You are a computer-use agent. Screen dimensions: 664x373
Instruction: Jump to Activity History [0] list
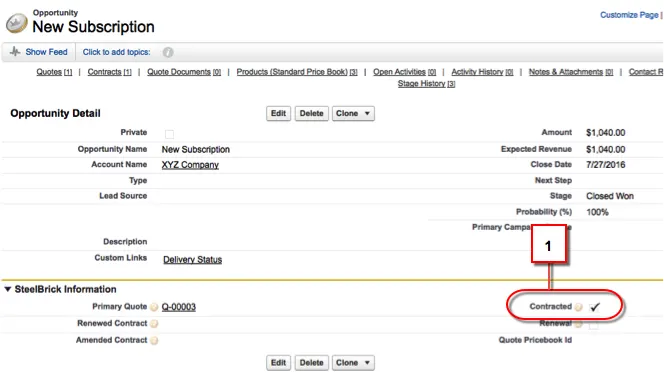tap(482, 72)
